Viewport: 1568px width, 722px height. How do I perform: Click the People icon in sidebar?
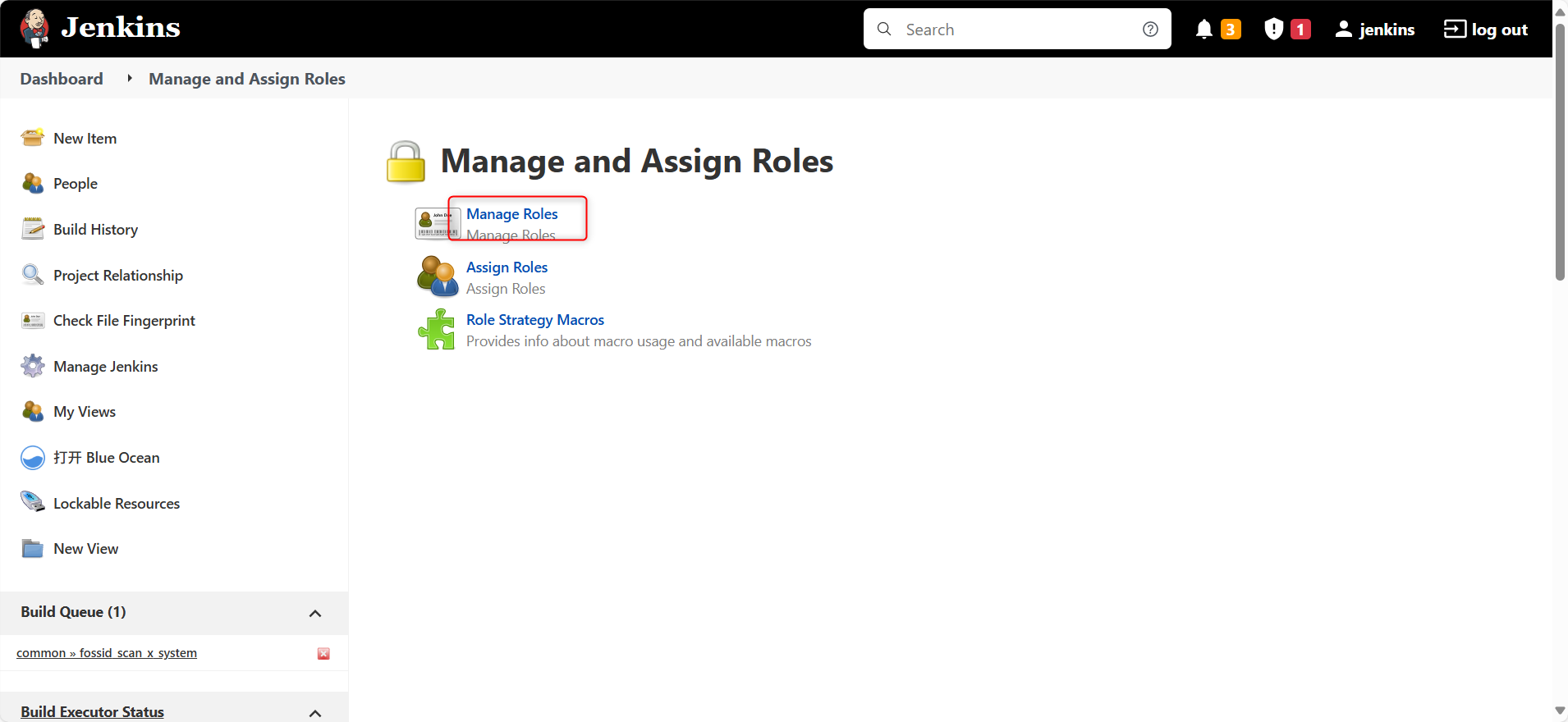33,184
